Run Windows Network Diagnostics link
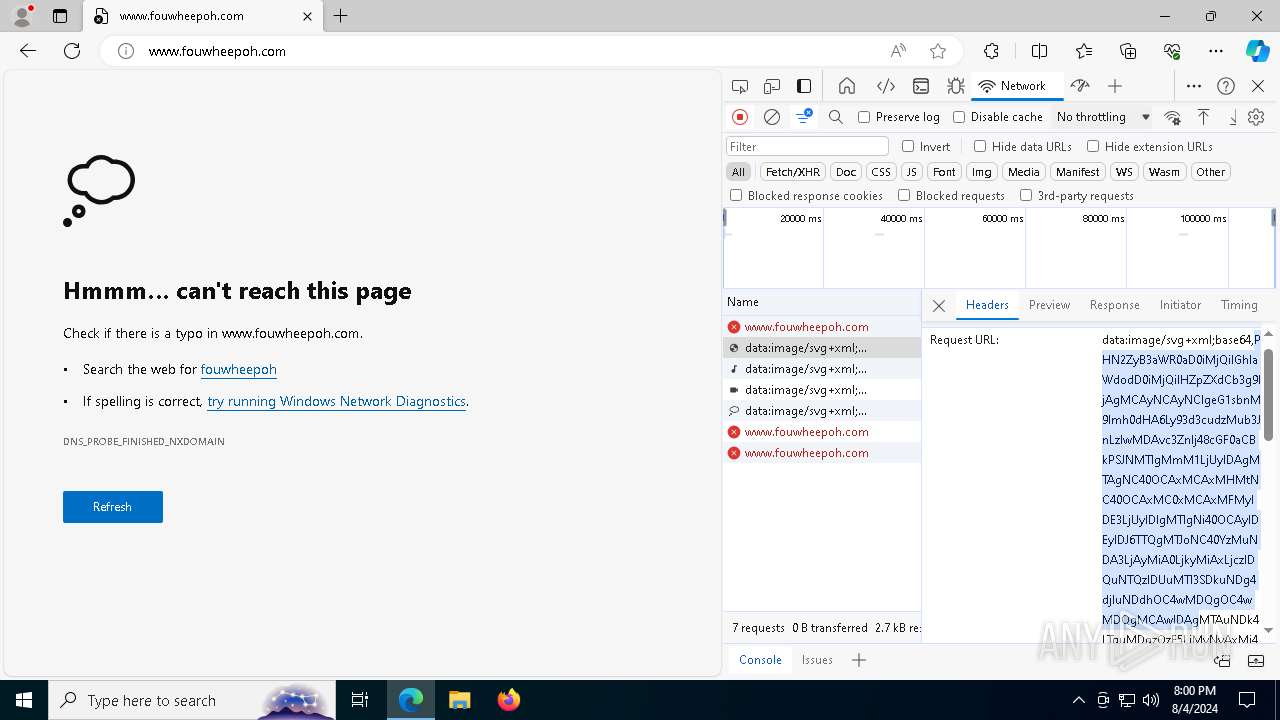This screenshot has height=720, width=1280. tap(336, 401)
